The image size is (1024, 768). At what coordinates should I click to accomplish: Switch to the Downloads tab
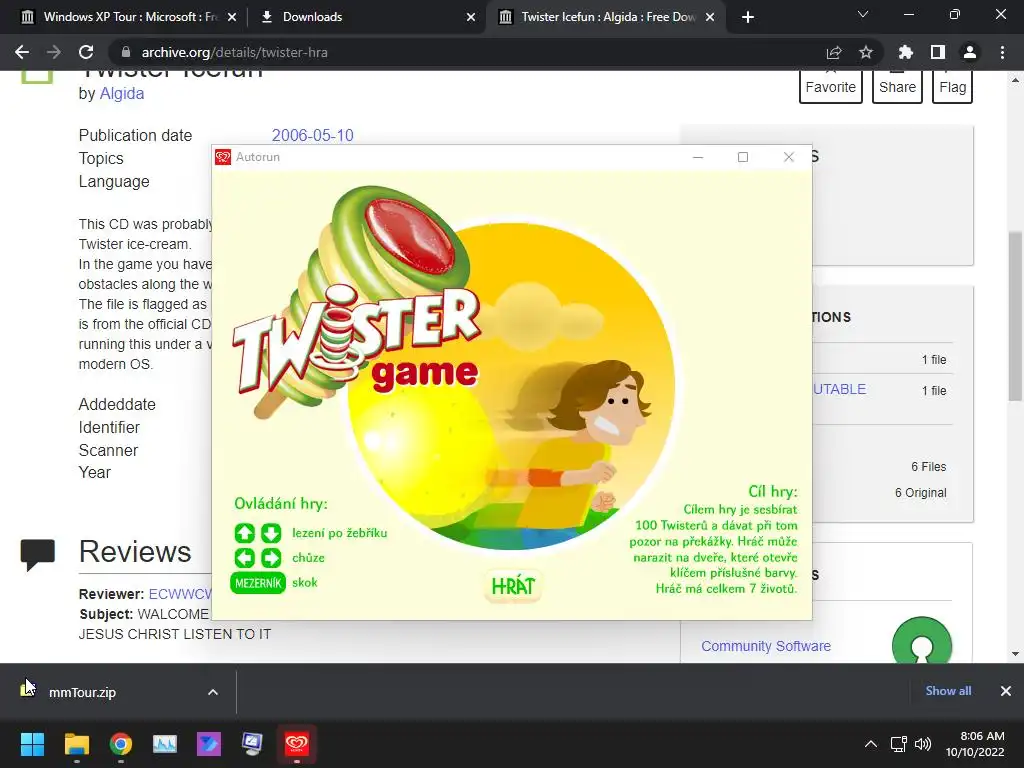pyautogui.click(x=368, y=17)
